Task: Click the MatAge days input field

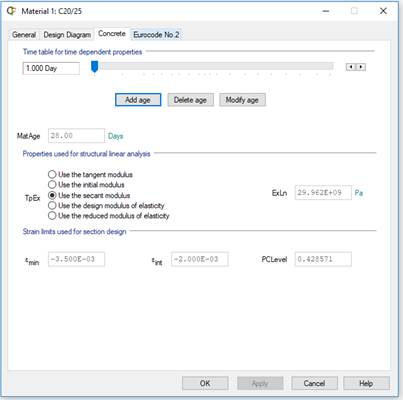Action: tap(76, 136)
